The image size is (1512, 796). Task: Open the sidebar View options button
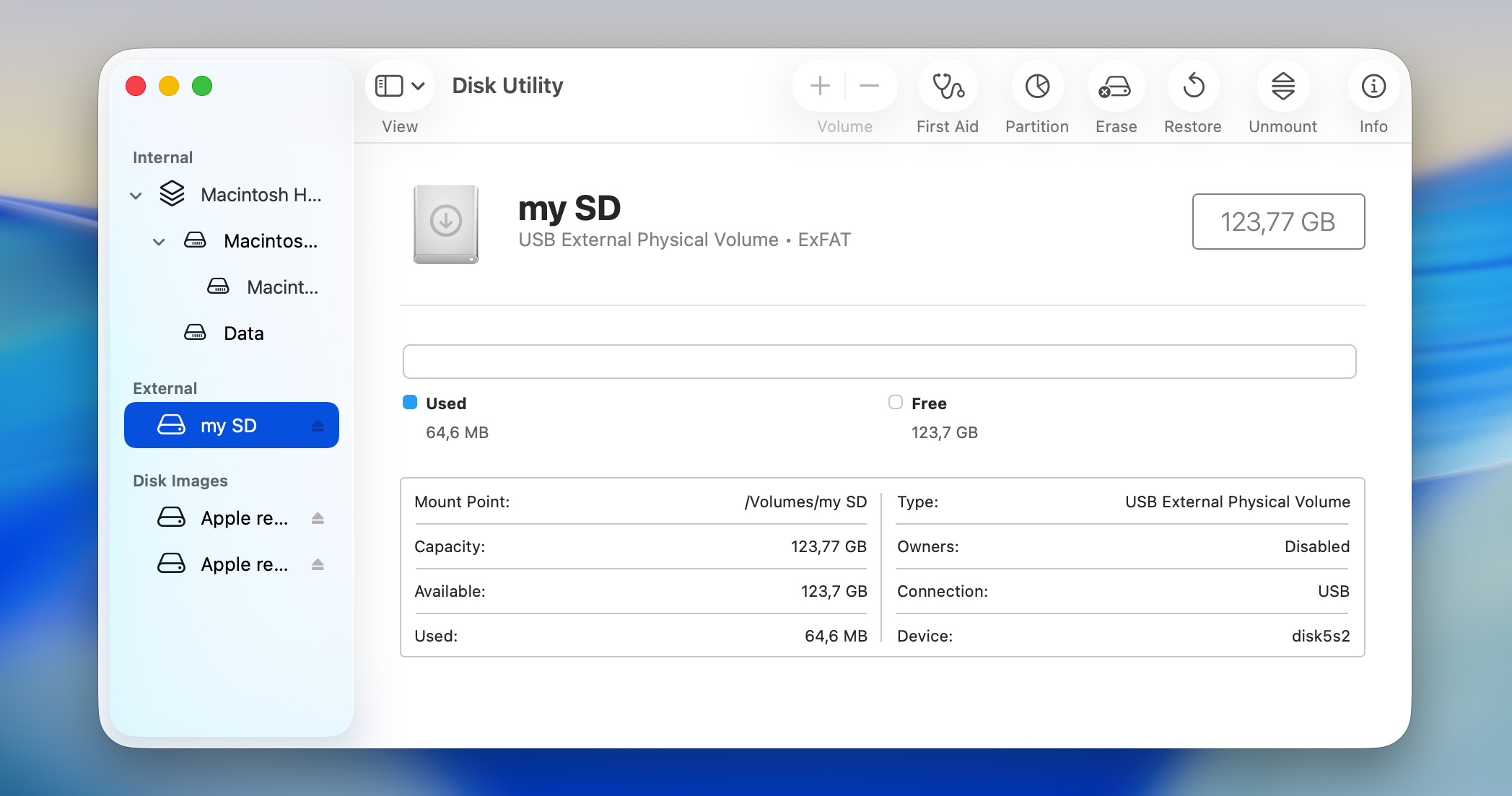coord(390,86)
